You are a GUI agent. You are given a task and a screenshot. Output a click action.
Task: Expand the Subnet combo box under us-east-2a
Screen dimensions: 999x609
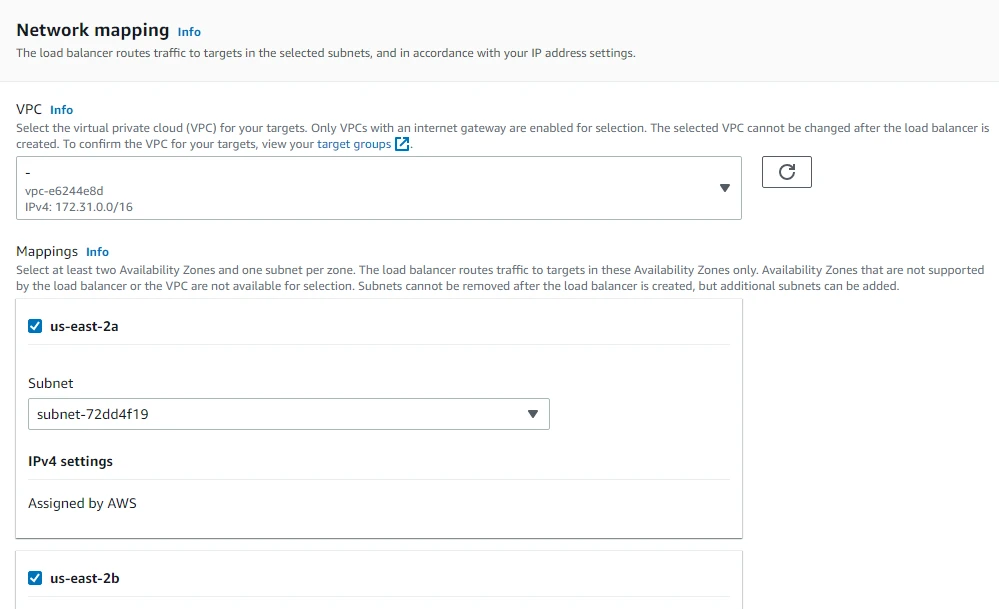[289, 413]
